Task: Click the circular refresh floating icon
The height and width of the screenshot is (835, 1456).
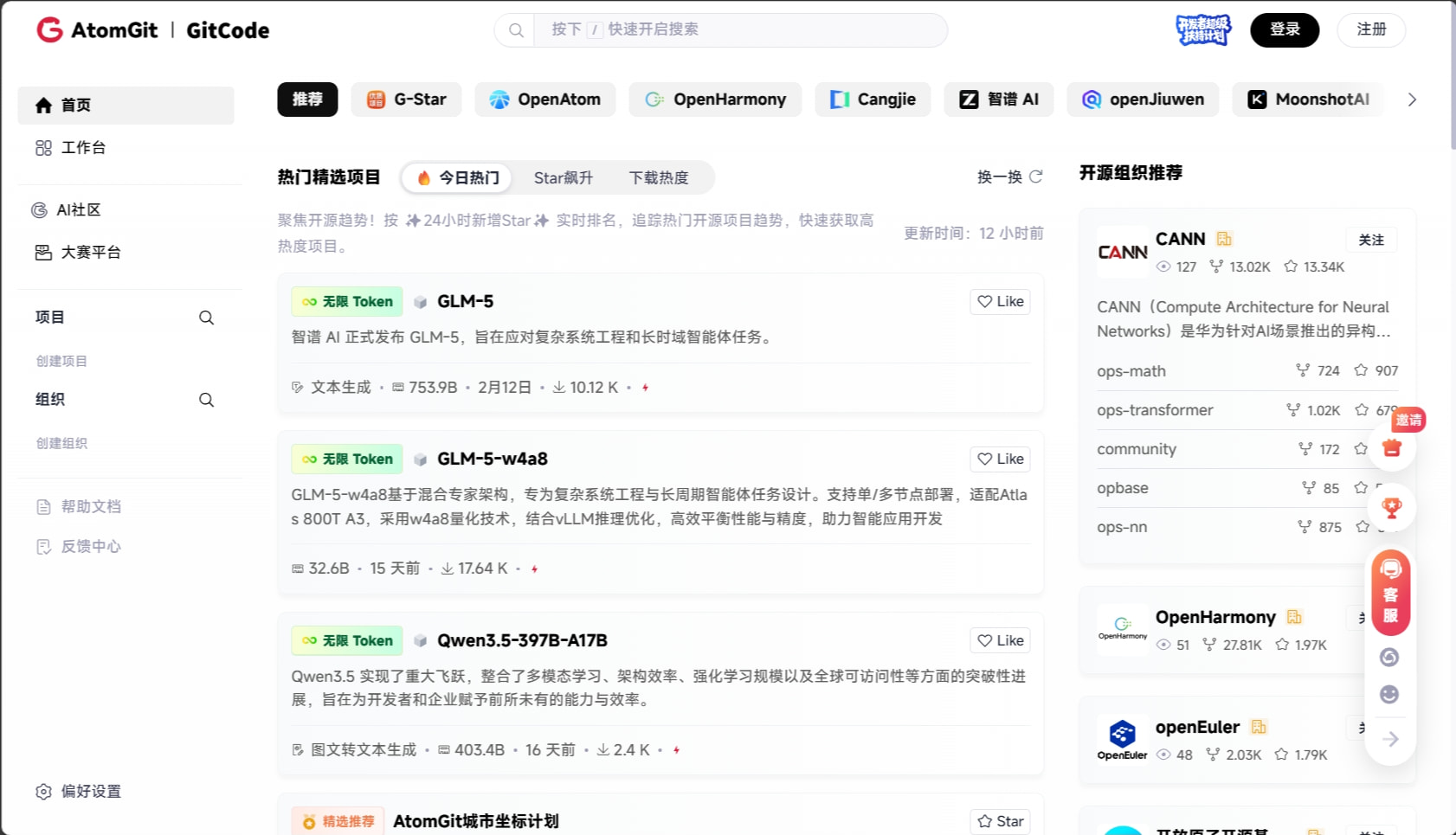Action: pos(1389,658)
